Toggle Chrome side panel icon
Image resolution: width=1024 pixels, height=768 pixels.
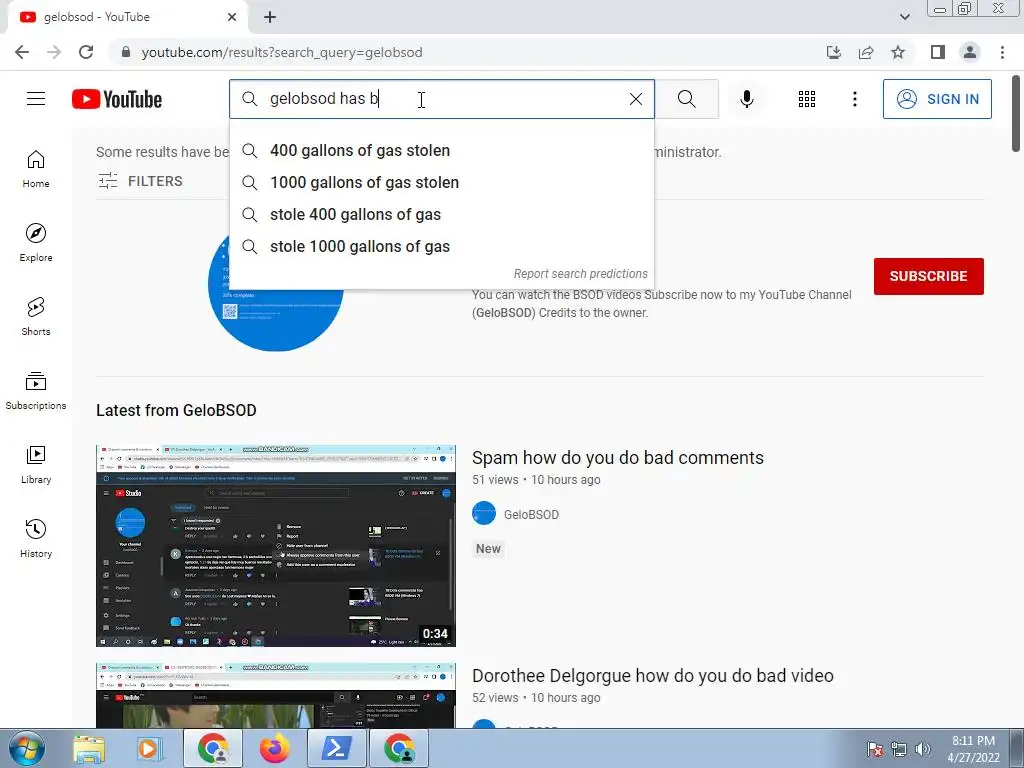(938, 52)
